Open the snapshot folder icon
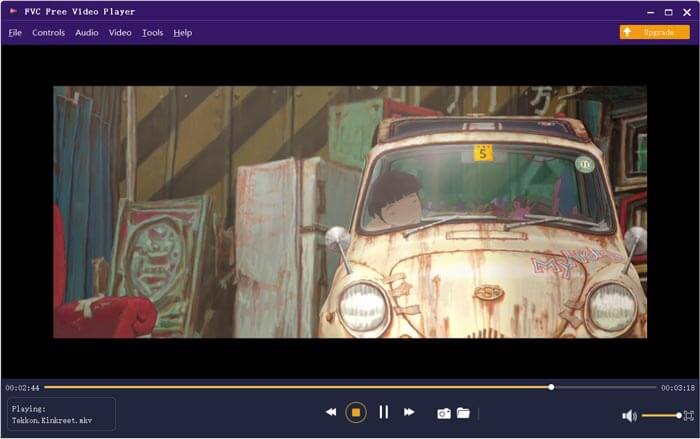The width and height of the screenshot is (700, 439). click(x=463, y=413)
